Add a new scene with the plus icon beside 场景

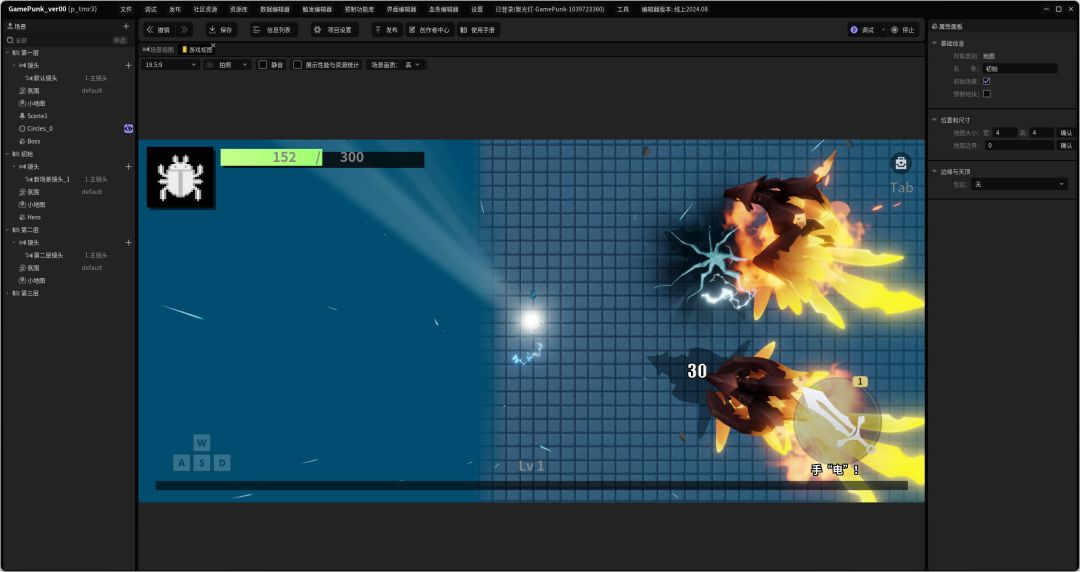coord(125,26)
